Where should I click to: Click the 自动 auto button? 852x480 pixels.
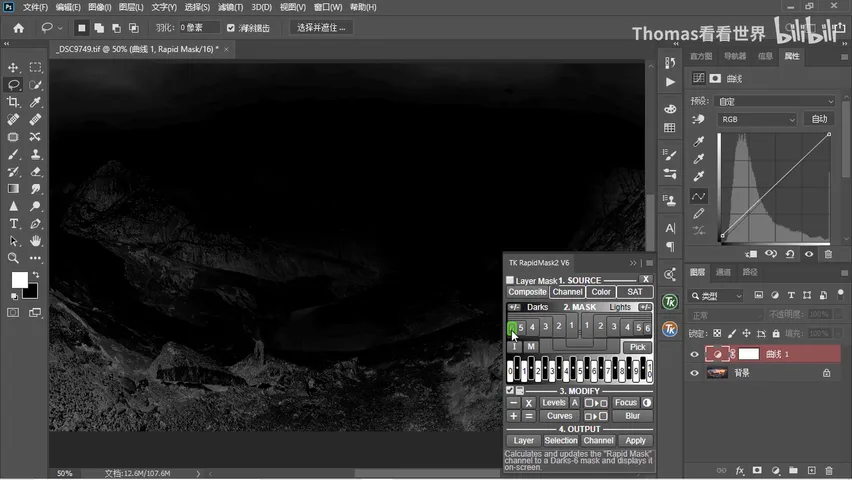click(819, 119)
